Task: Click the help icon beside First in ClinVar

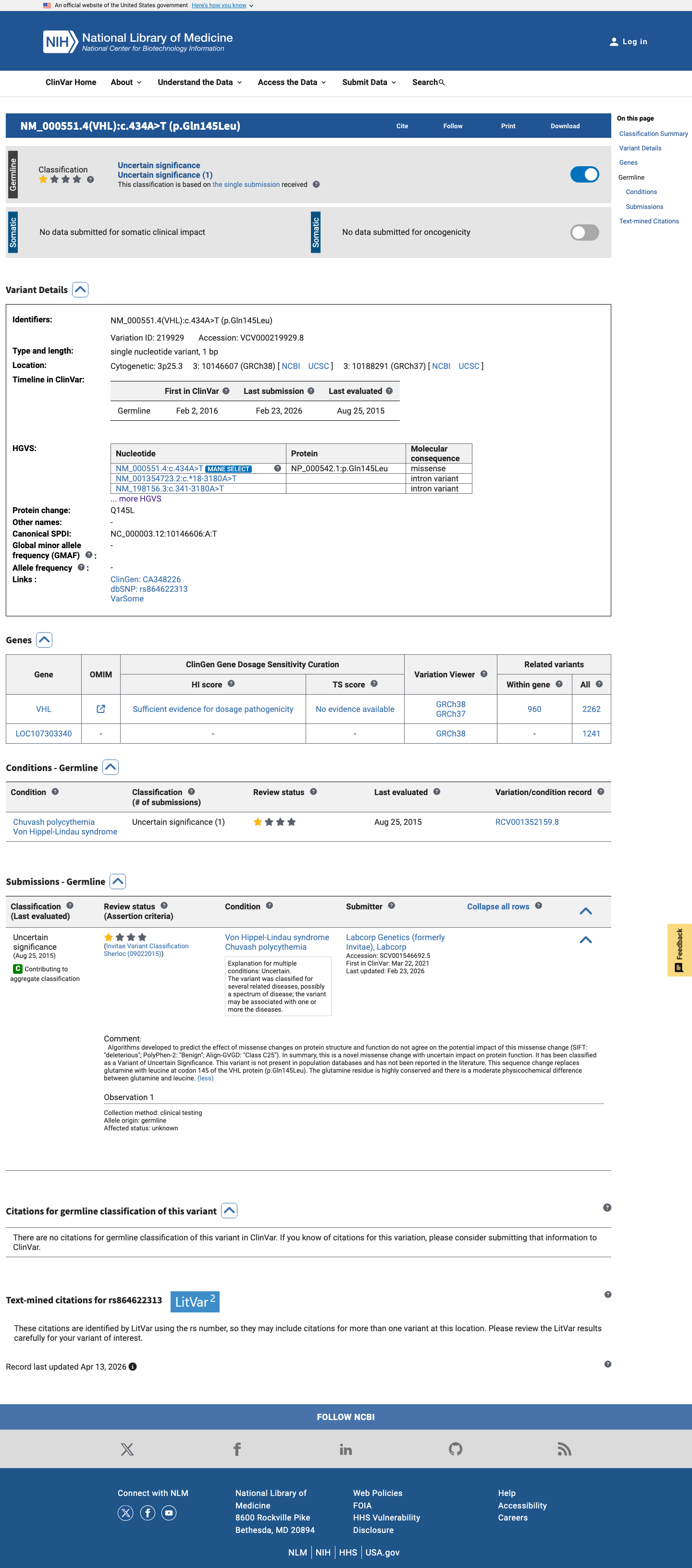Action: click(x=226, y=392)
